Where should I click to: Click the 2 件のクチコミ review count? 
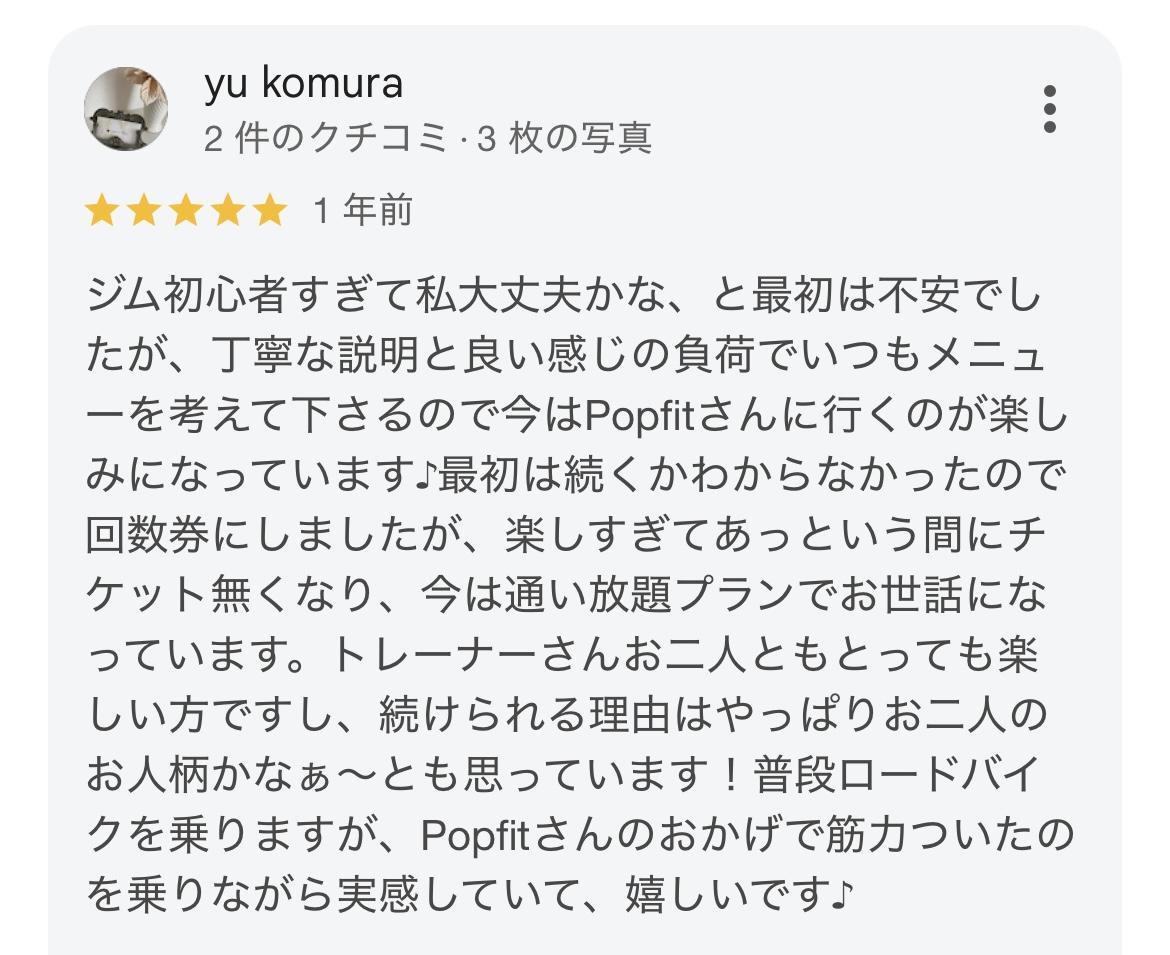(326, 138)
